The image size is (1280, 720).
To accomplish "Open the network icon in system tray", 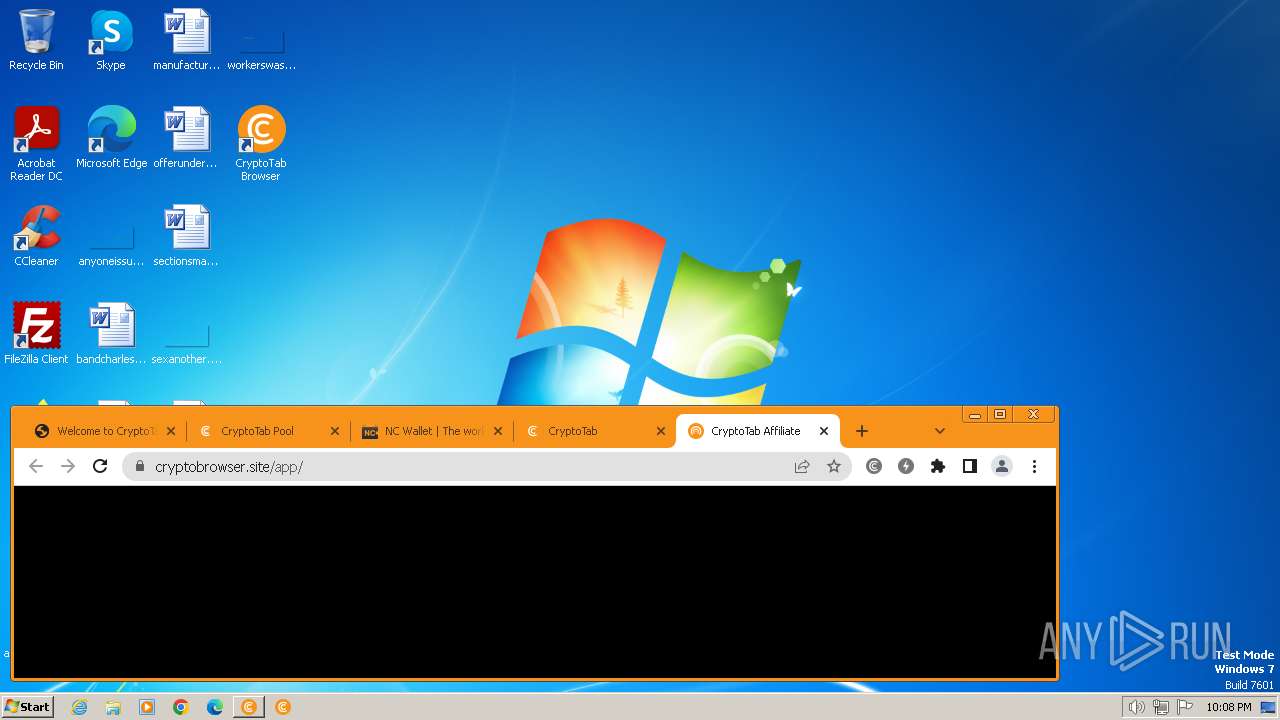I will [x=1161, y=707].
